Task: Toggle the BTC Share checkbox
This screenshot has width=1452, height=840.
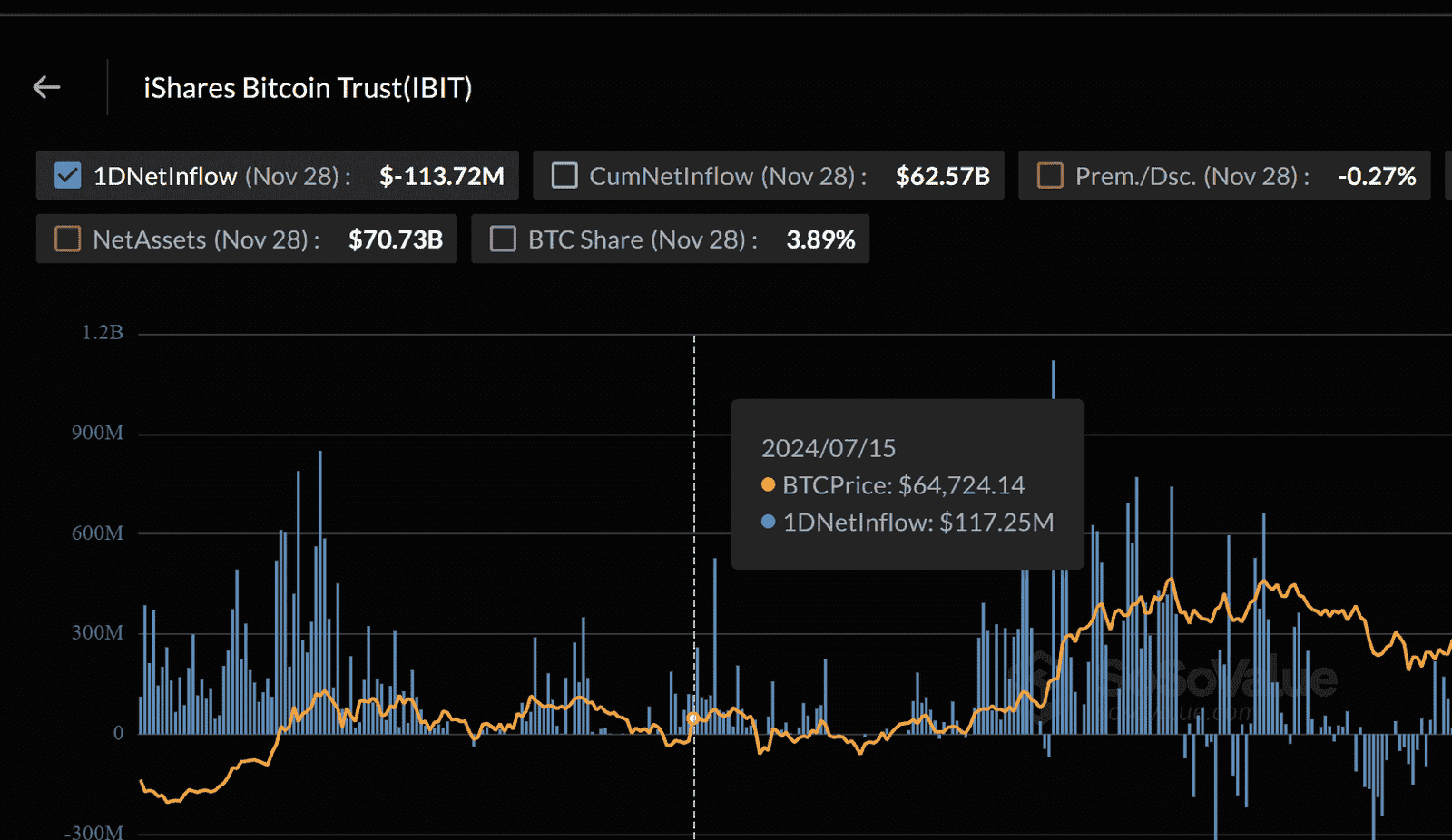Action: pyautogui.click(x=503, y=239)
